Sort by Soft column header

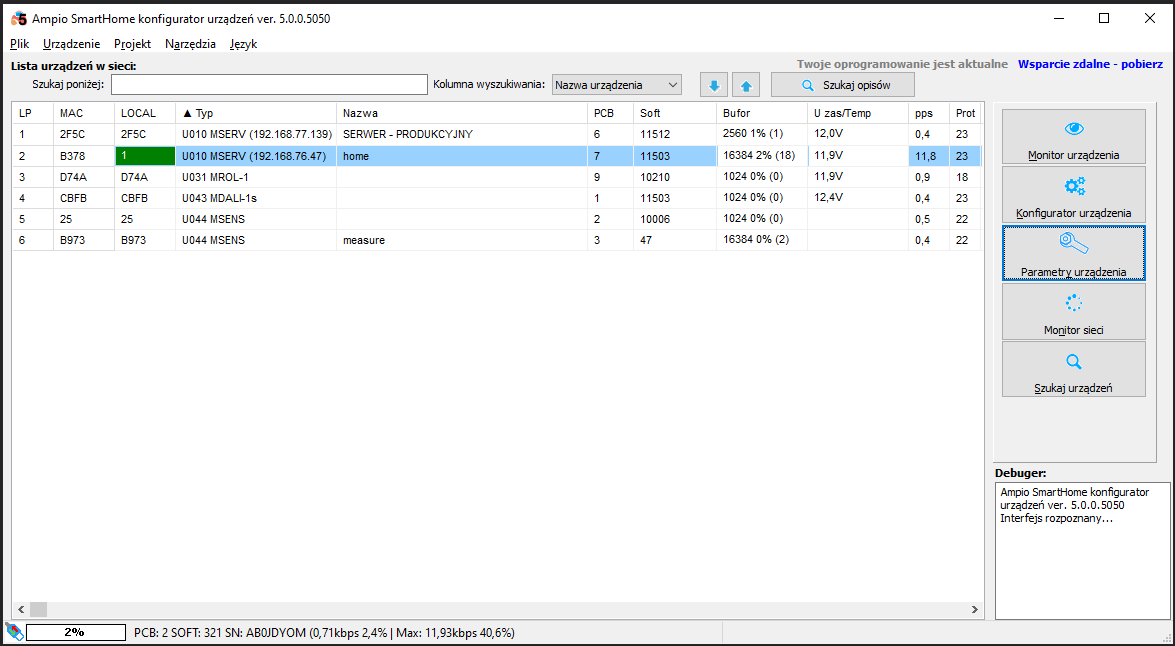(x=674, y=113)
